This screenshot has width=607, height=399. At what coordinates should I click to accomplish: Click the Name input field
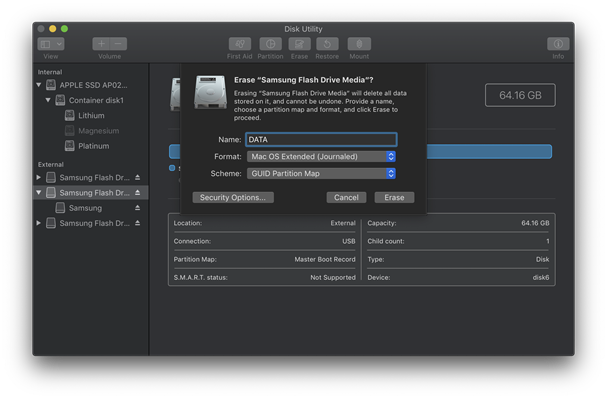pyautogui.click(x=321, y=140)
